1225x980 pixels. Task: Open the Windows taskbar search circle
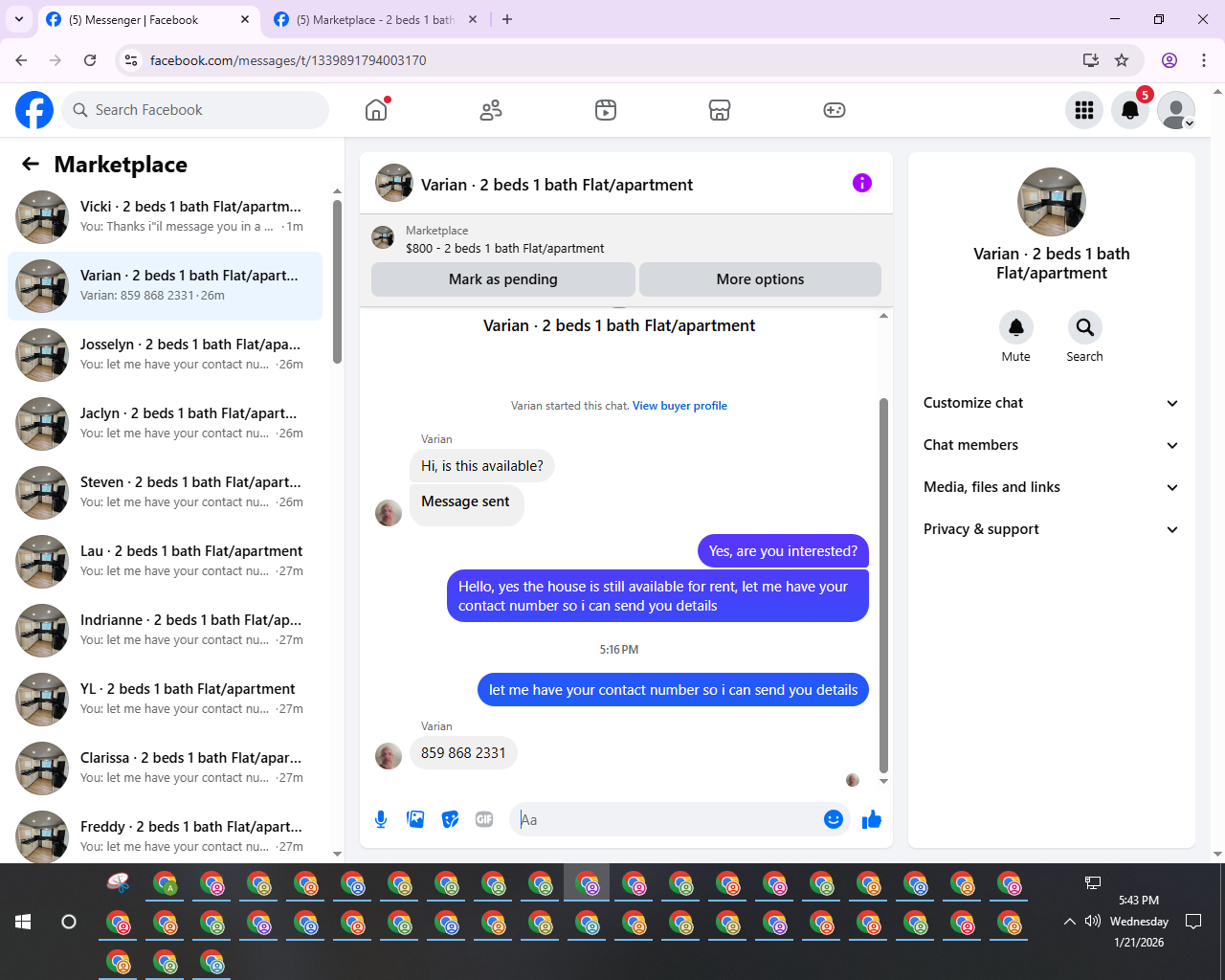click(x=69, y=922)
